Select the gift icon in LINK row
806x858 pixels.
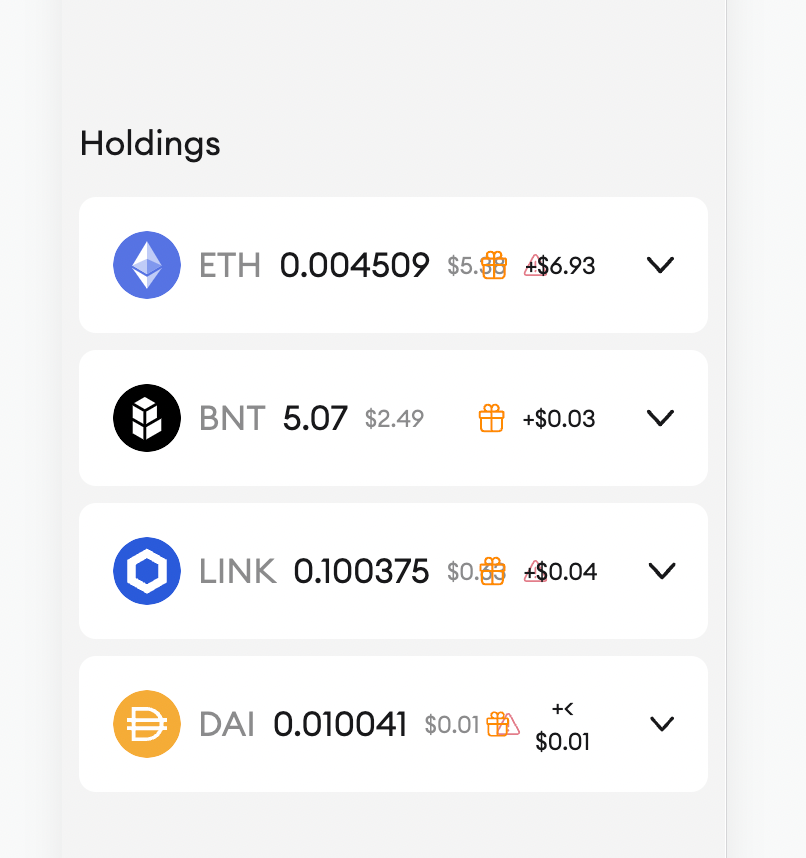(x=491, y=571)
